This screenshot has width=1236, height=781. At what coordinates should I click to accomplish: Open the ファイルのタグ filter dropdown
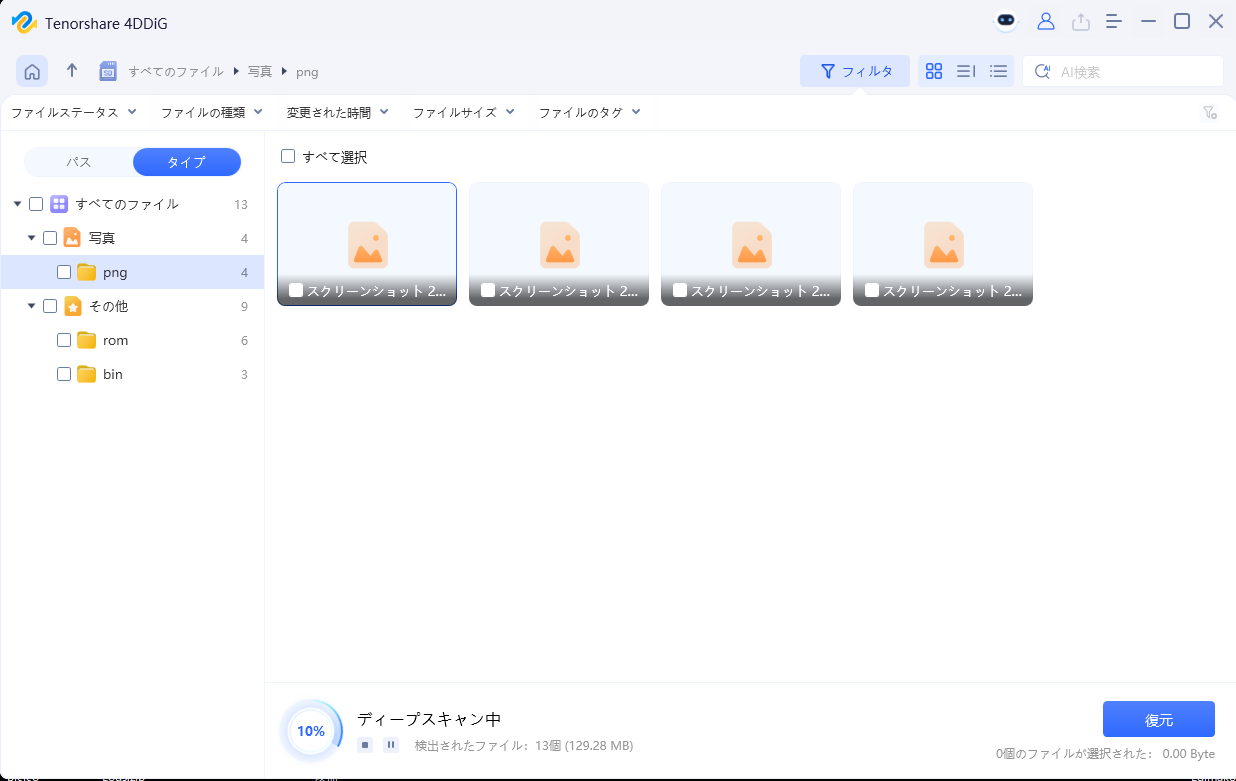pyautogui.click(x=590, y=112)
